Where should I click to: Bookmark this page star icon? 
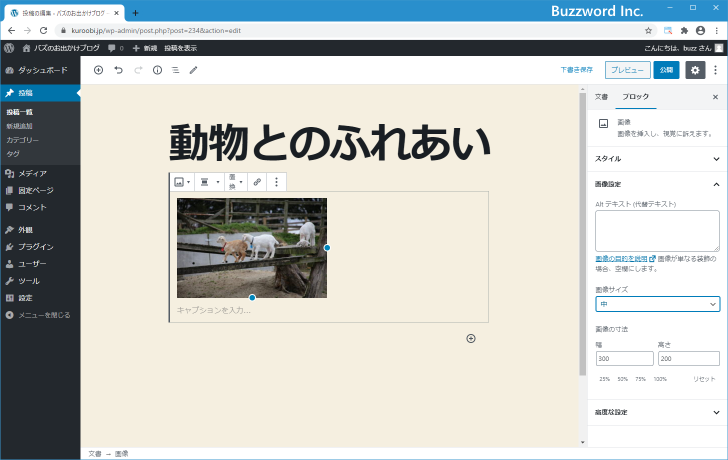tap(649, 31)
